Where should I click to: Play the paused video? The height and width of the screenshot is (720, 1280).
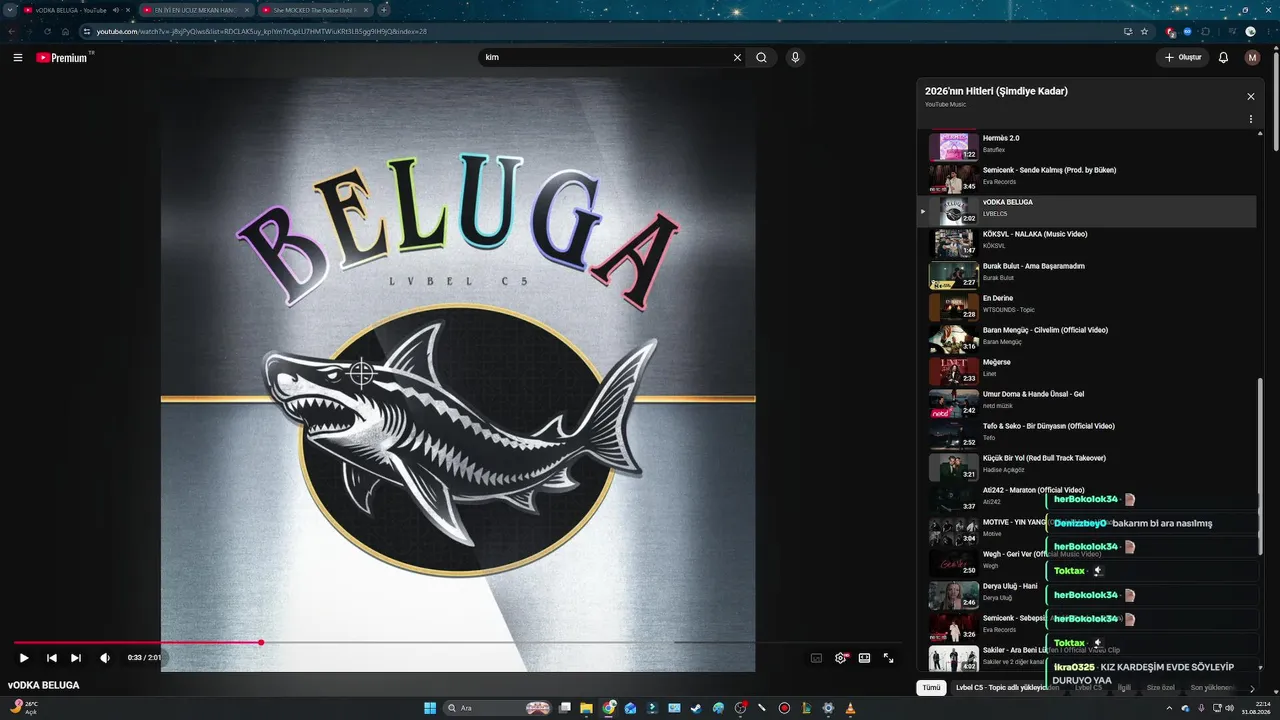pos(24,658)
